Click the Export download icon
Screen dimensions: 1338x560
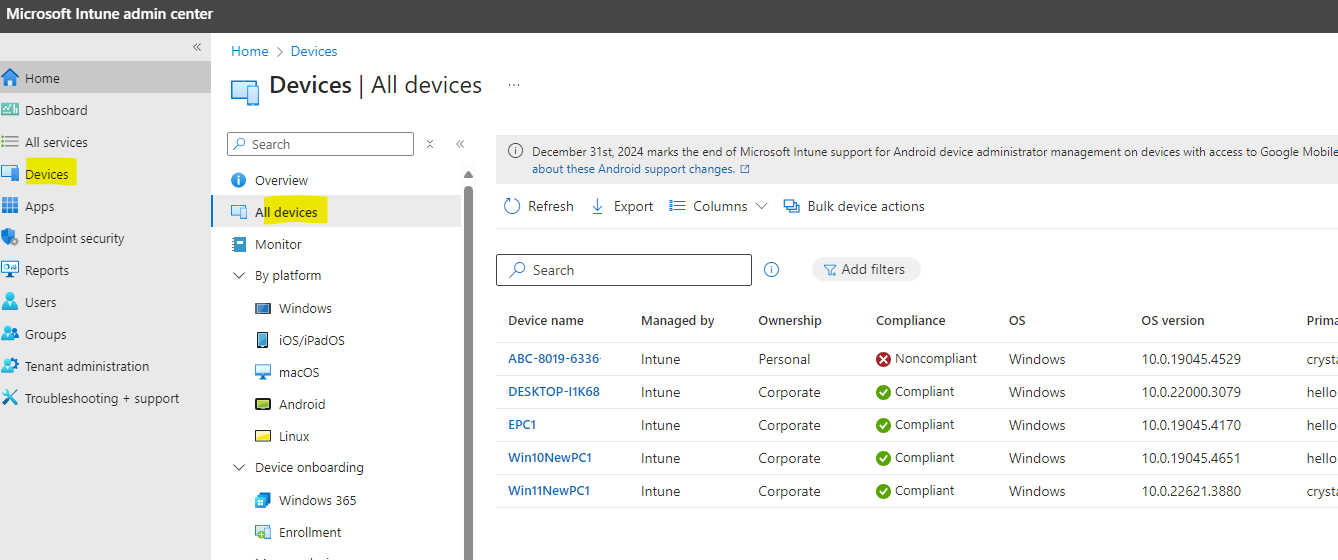coord(598,206)
